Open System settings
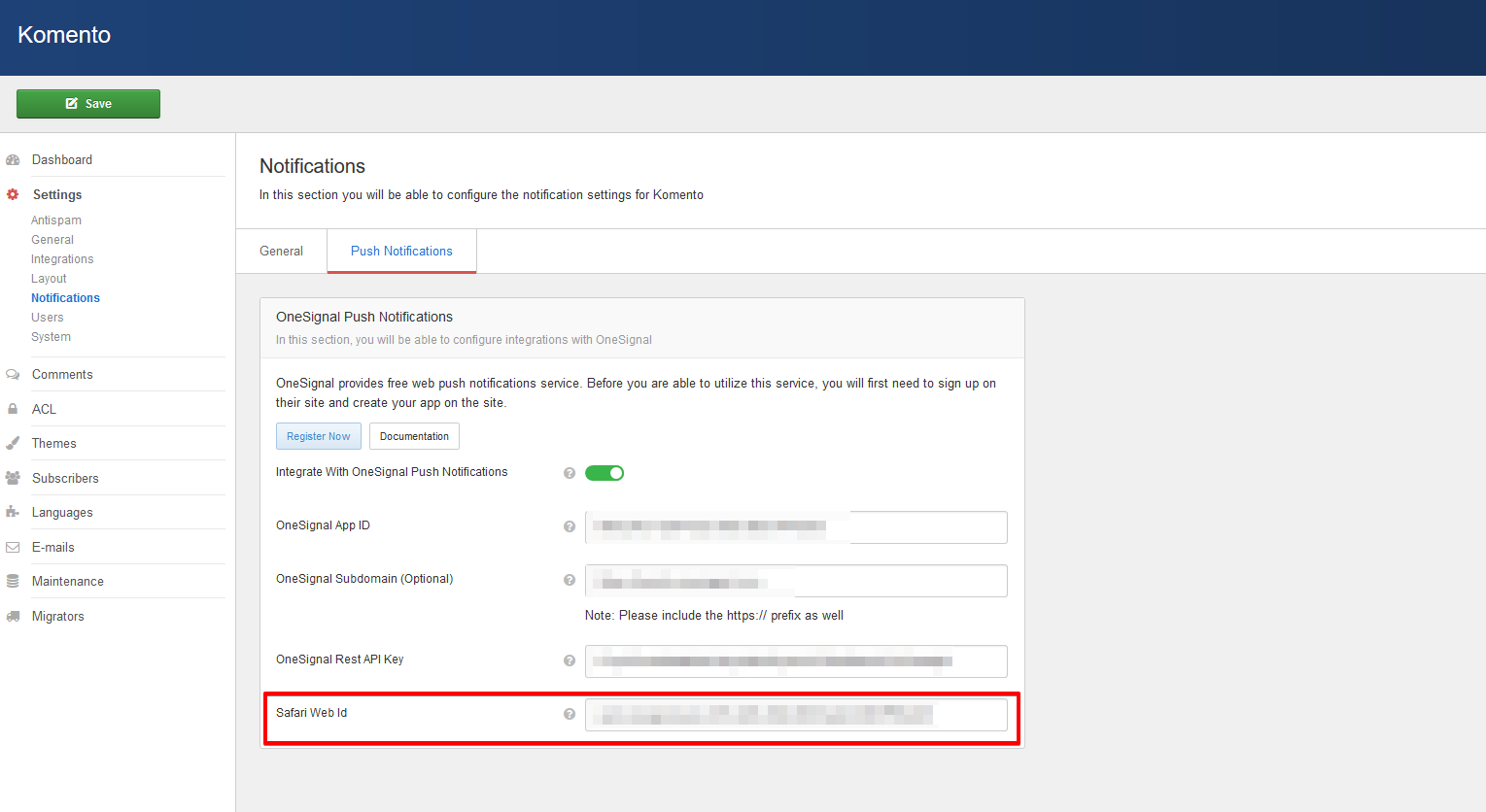 (51, 337)
